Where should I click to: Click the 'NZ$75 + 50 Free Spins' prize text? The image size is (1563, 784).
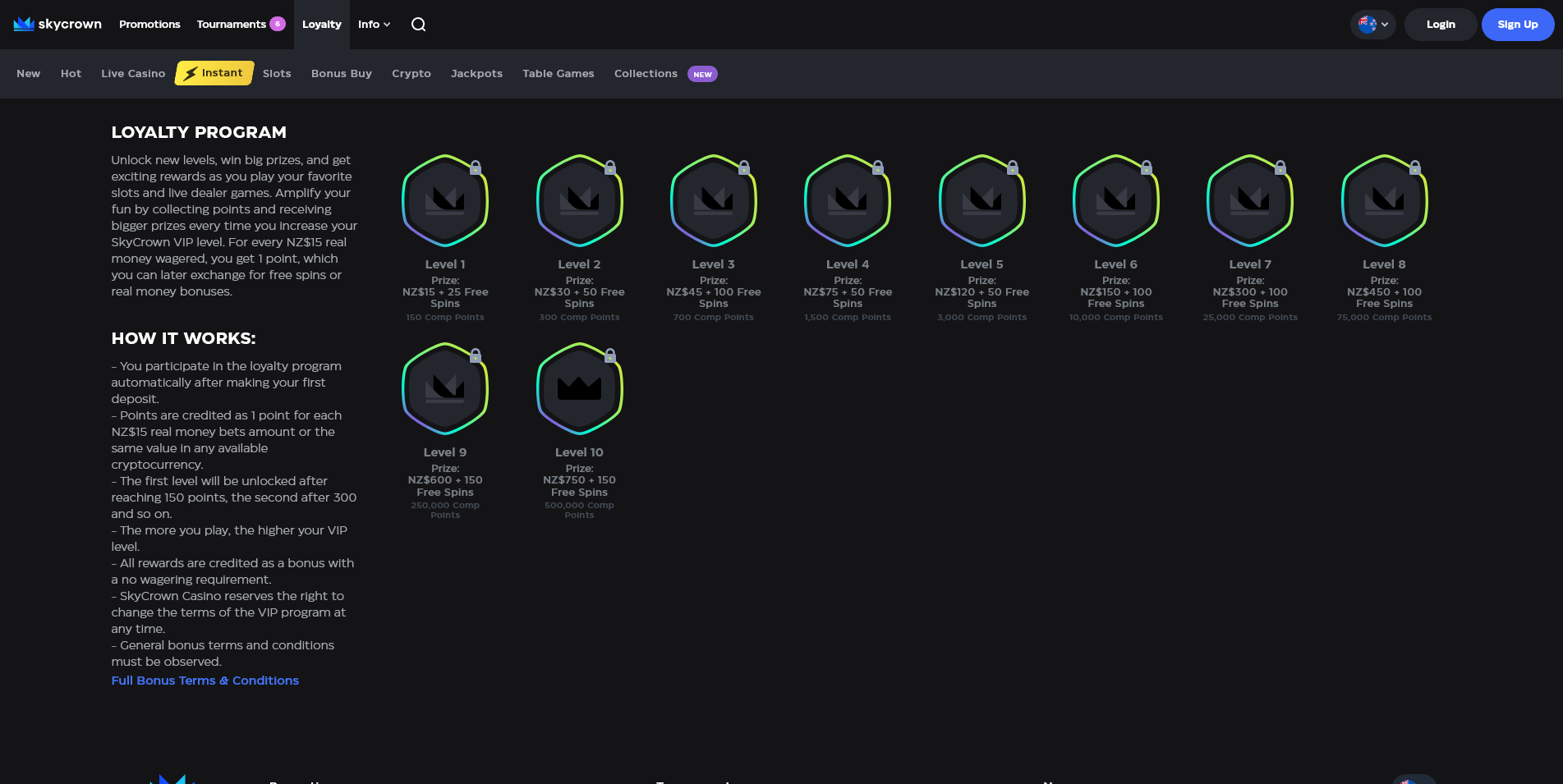848,298
